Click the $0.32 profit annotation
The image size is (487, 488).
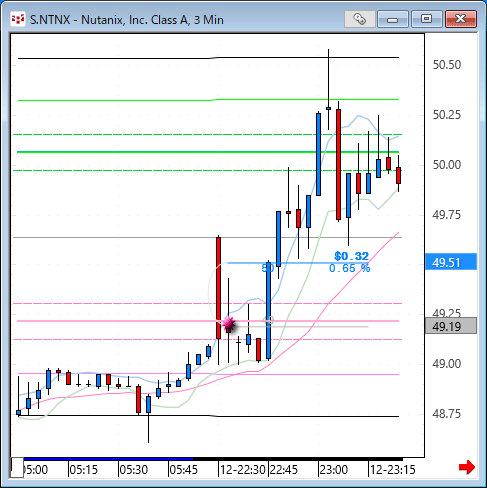pyautogui.click(x=352, y=256)
